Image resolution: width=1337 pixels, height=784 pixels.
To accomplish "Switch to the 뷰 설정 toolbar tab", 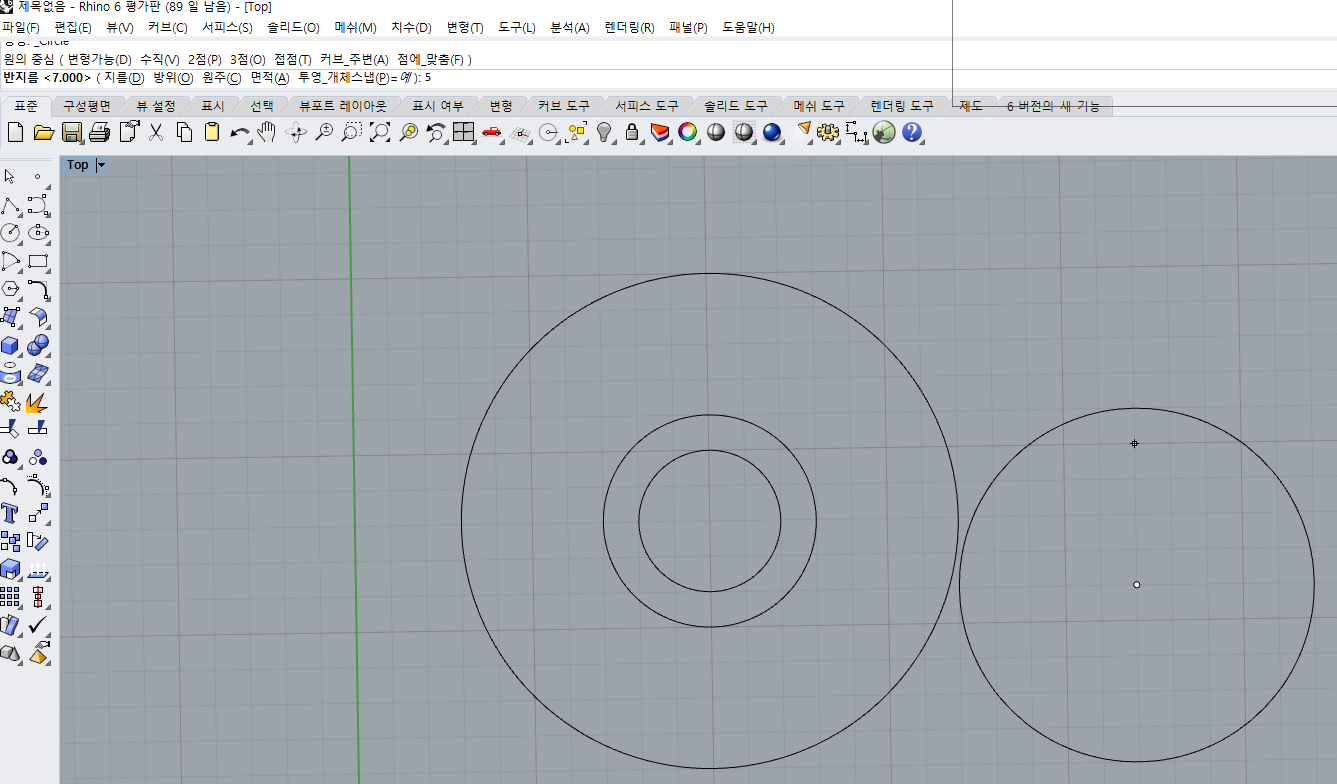I will click(x=156, y=106).
